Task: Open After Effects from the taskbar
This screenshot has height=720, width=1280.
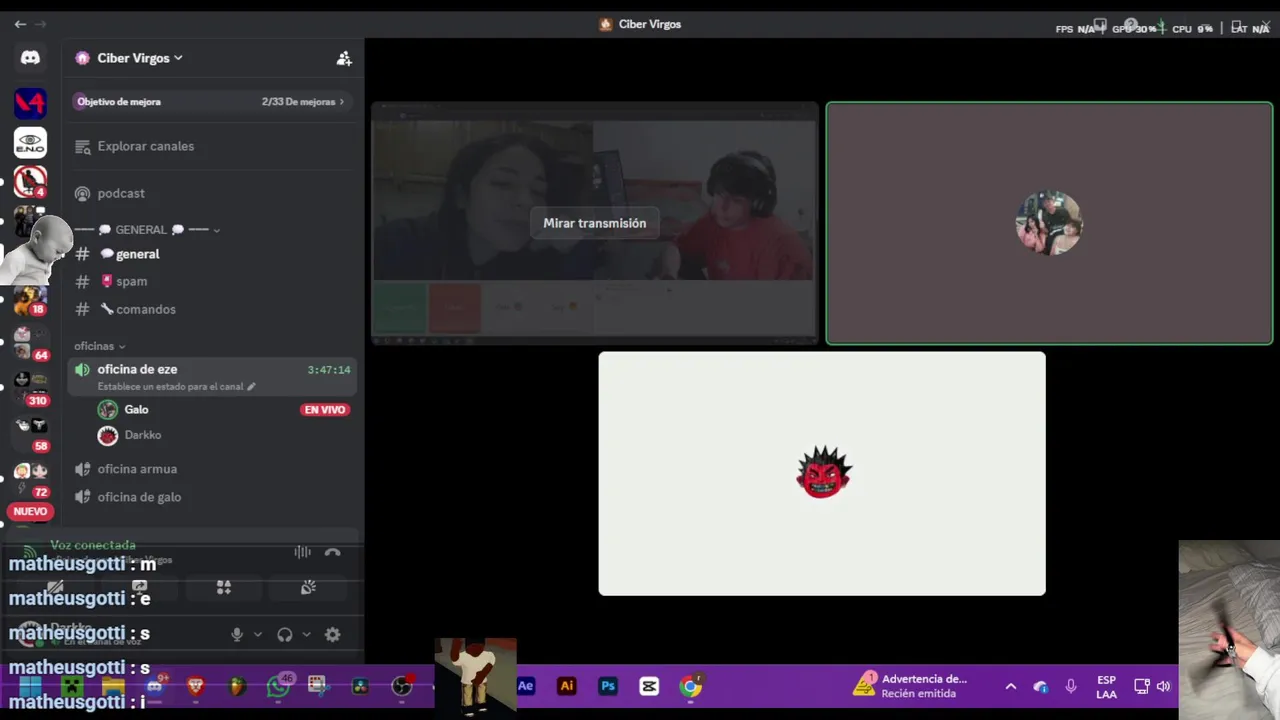Action: (526, 686)
